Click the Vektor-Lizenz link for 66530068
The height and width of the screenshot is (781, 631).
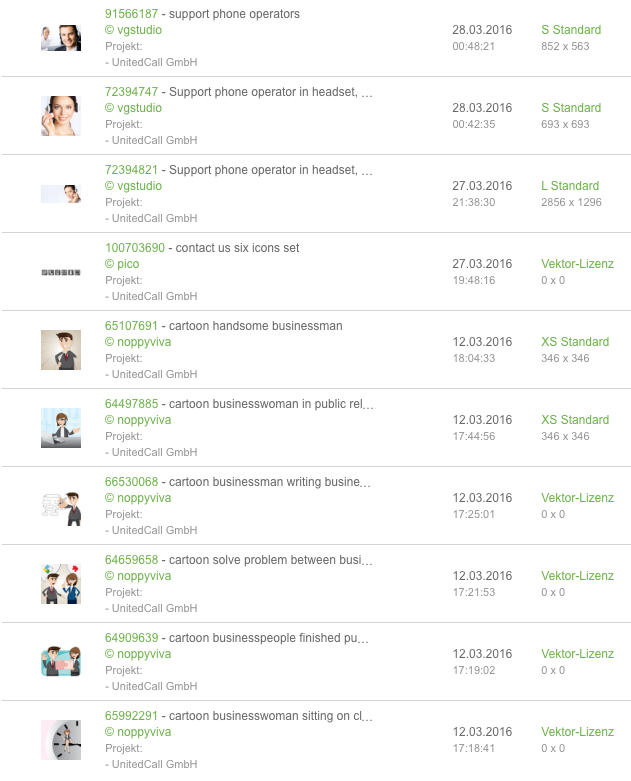pos(577,498)
